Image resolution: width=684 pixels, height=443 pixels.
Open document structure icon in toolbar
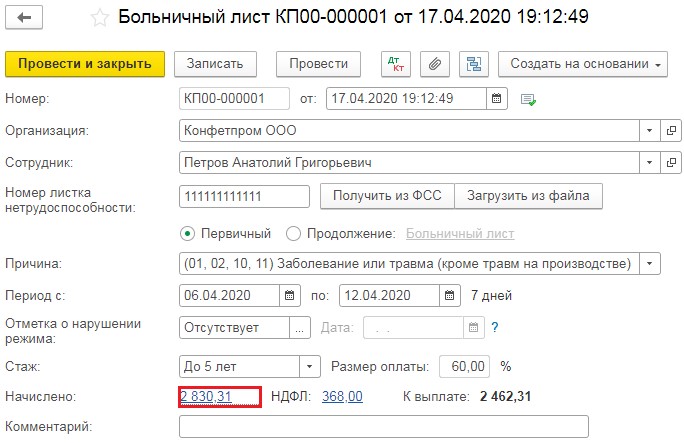[472, 64]
